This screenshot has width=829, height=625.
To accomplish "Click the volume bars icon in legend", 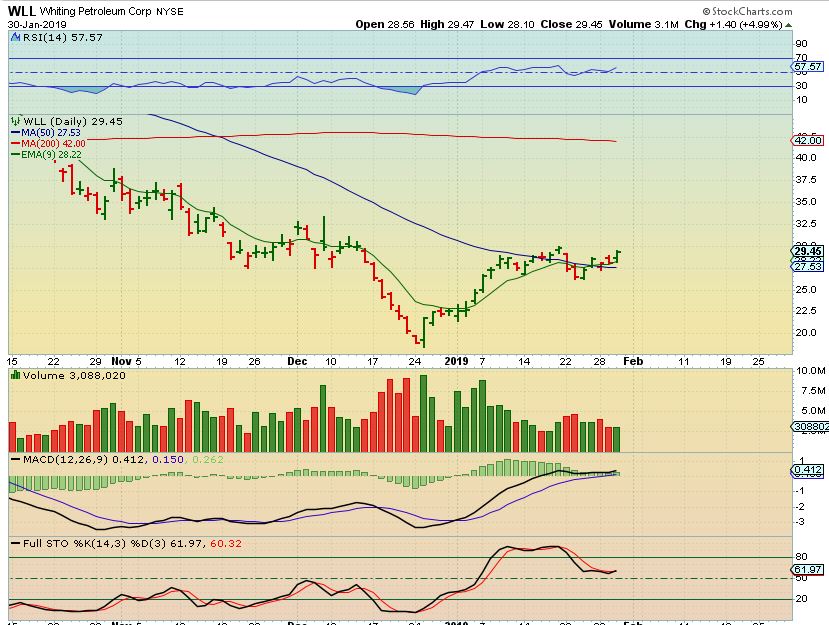I will pos(15,375).
